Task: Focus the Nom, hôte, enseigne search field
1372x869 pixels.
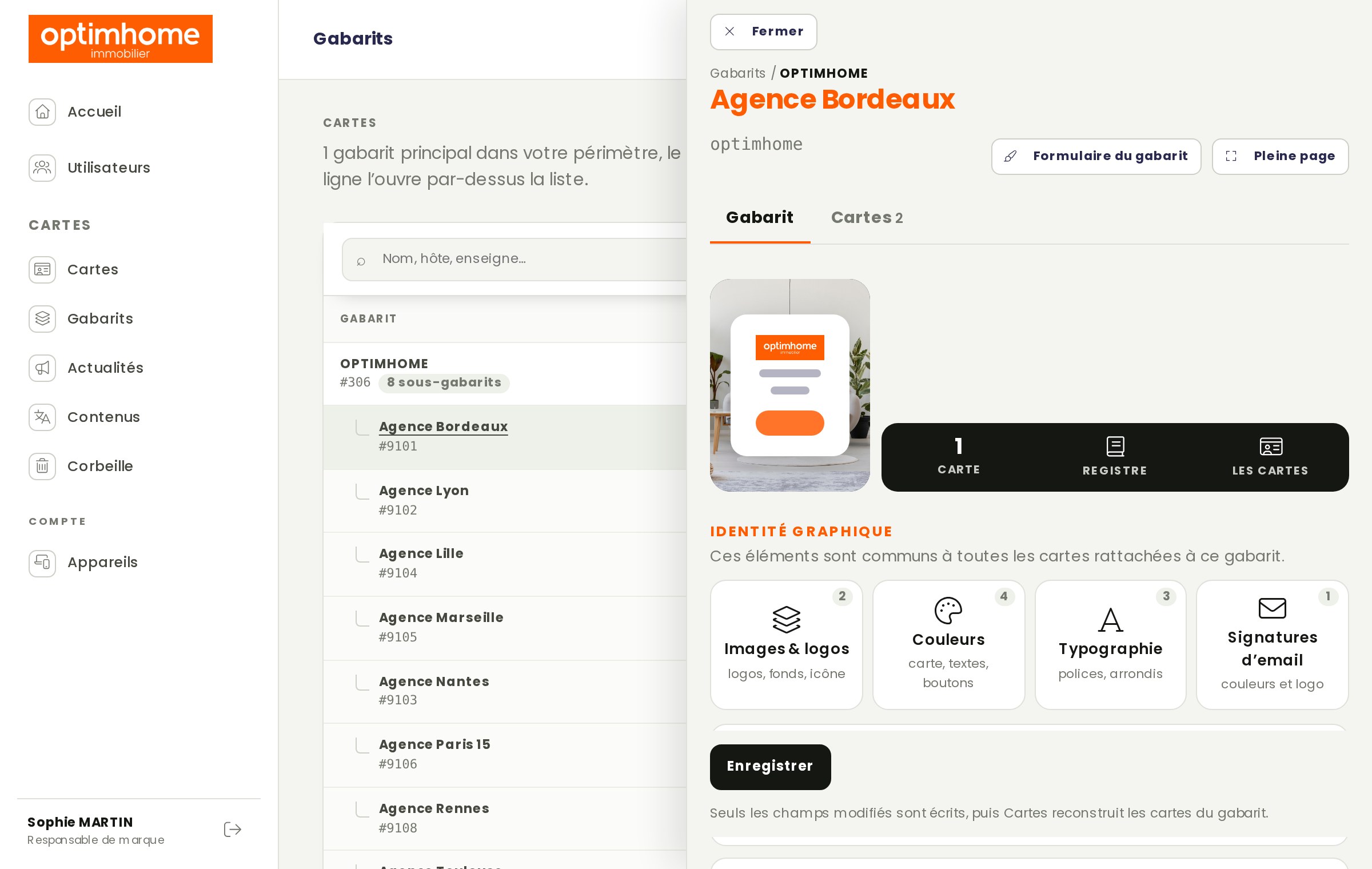Action: coord(514,259)
